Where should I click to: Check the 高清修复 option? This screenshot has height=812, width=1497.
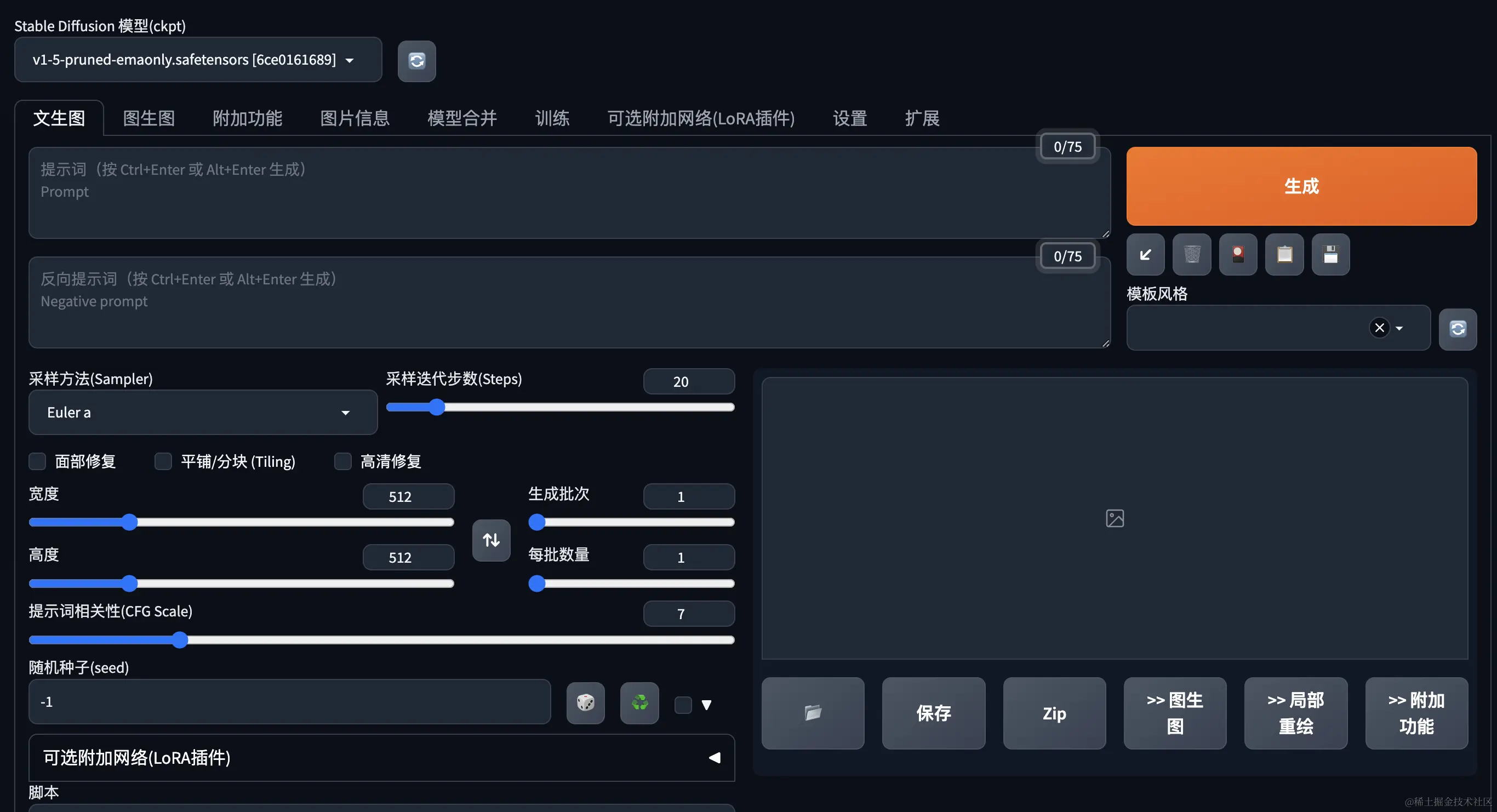coord(343,461)
